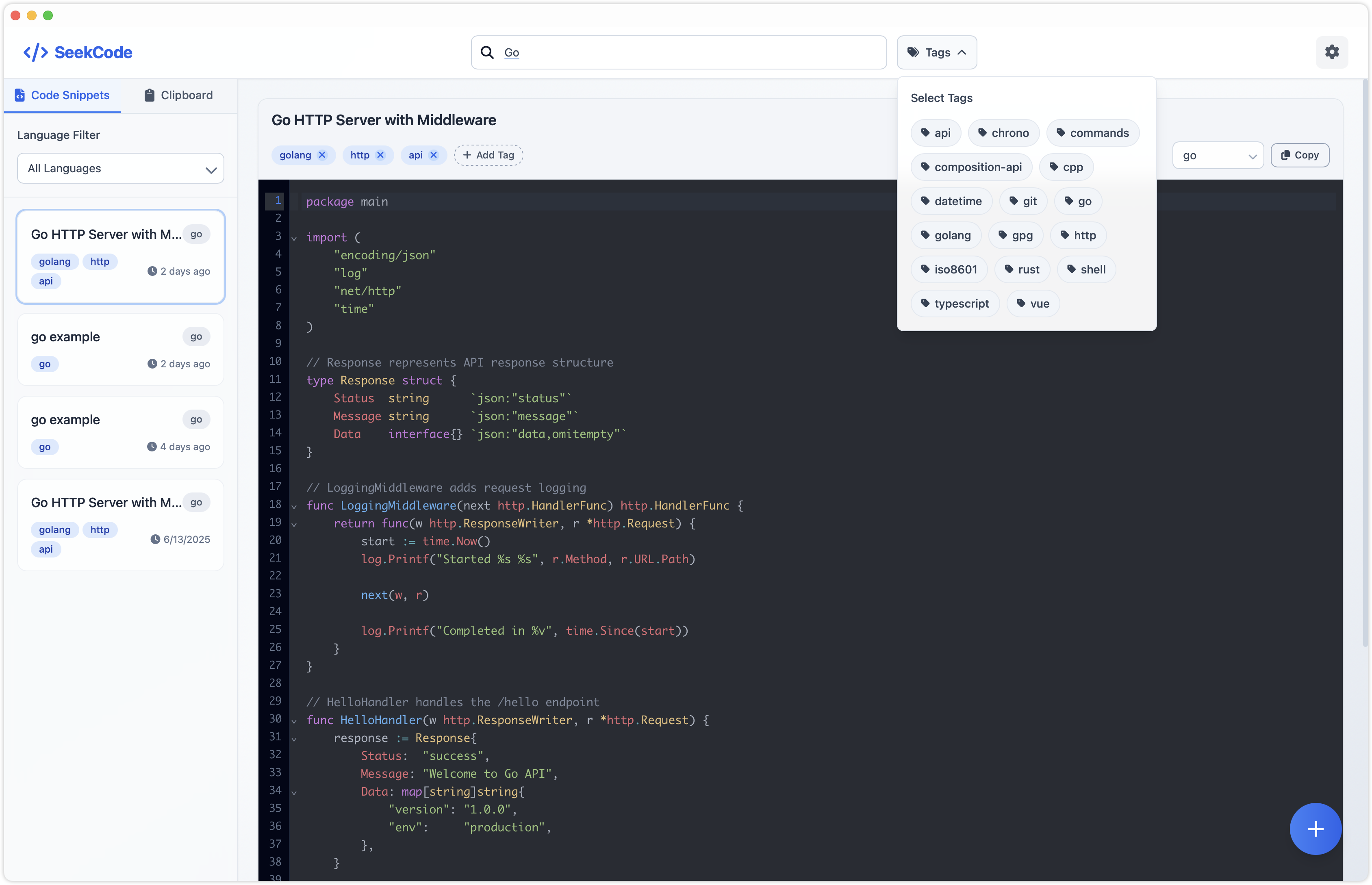1372x885 pixels.
Task: Open settings with the gear icon
Action: click(x=1331, y=52)
